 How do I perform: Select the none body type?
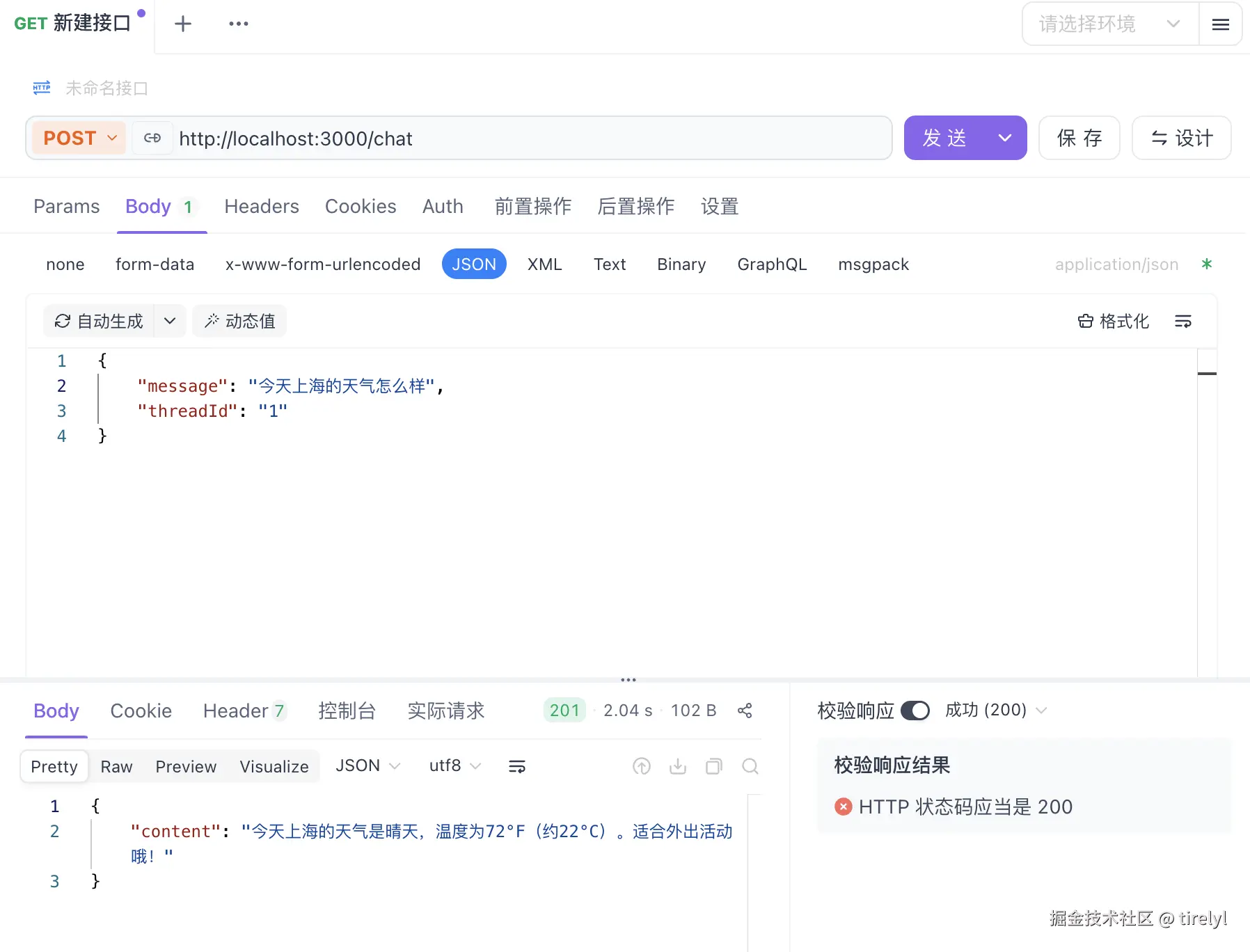[65, 264]
